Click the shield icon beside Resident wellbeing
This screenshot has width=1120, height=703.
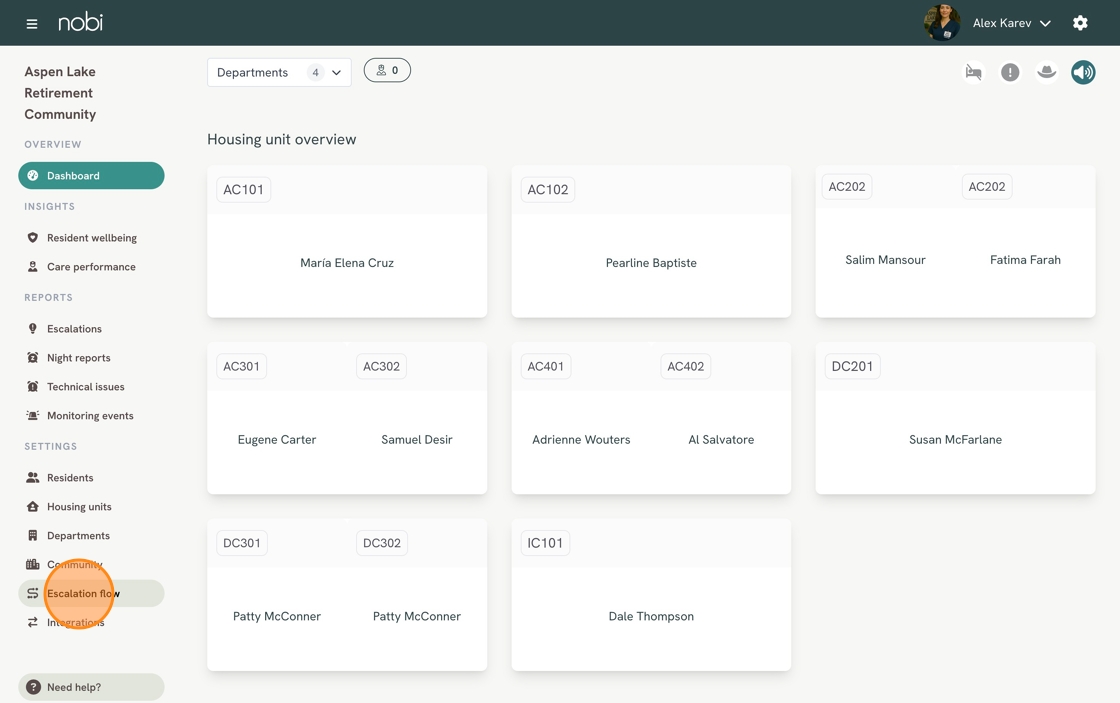click(32, 238)
